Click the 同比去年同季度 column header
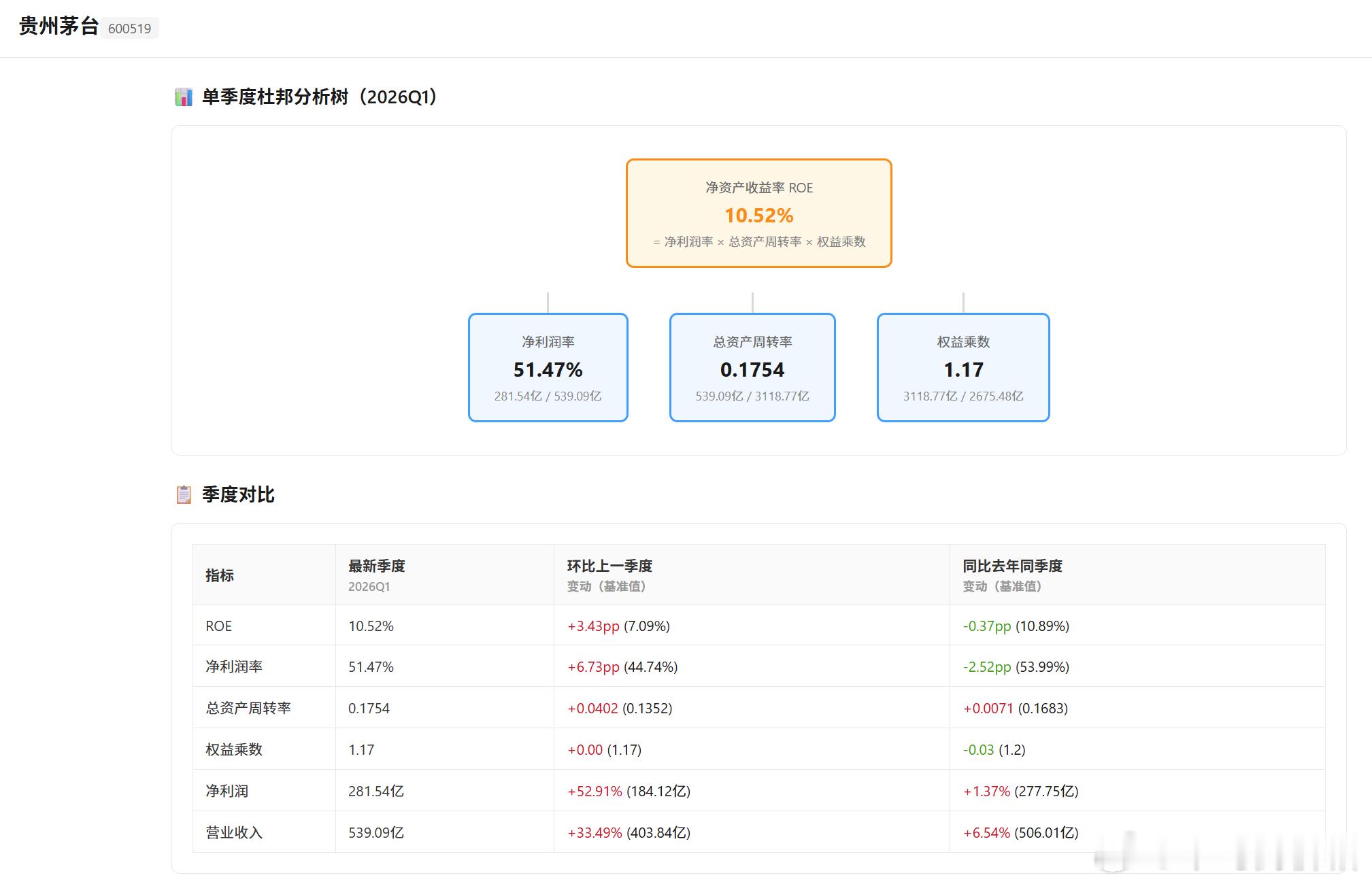This screenshot has height=886, width=1372. (x=1011, y=566)
